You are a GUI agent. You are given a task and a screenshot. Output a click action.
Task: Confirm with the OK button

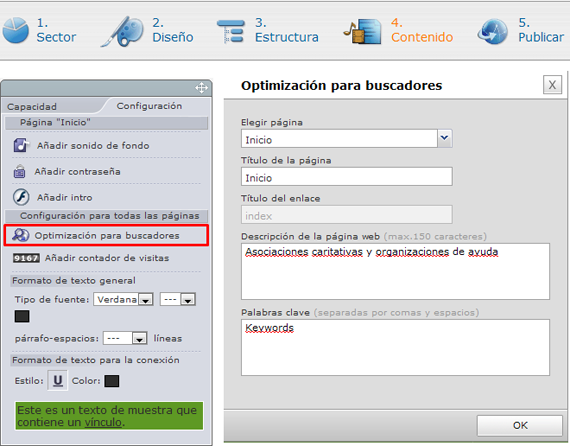(x=520, y=425)
